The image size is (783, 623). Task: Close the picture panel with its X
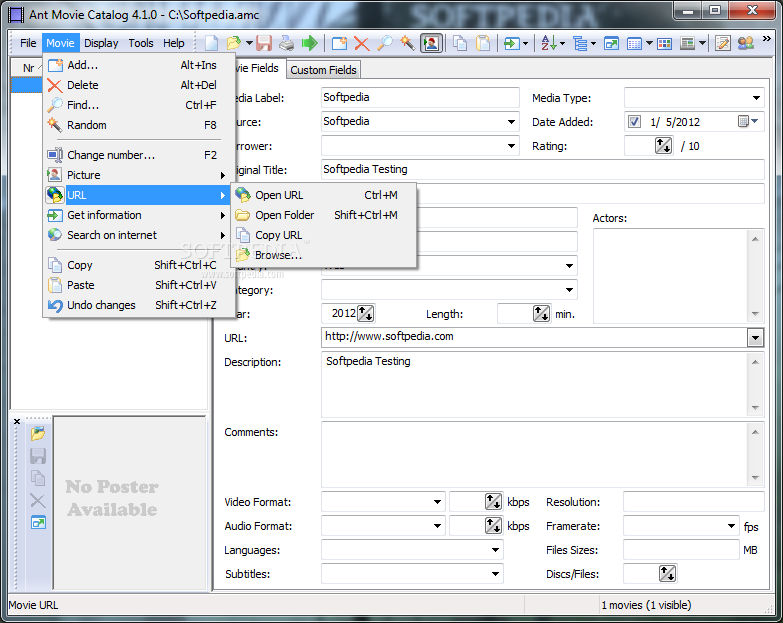(17, 421)
